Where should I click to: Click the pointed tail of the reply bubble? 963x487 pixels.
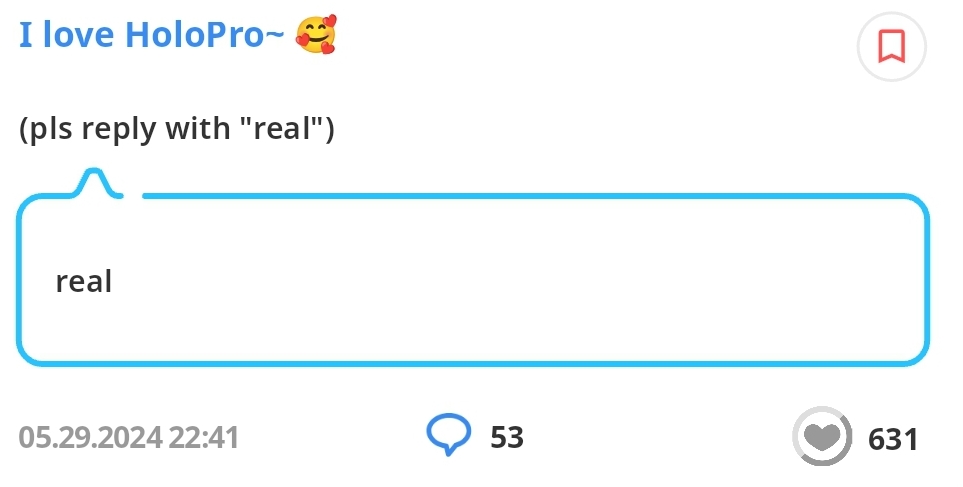coord(95,178)
